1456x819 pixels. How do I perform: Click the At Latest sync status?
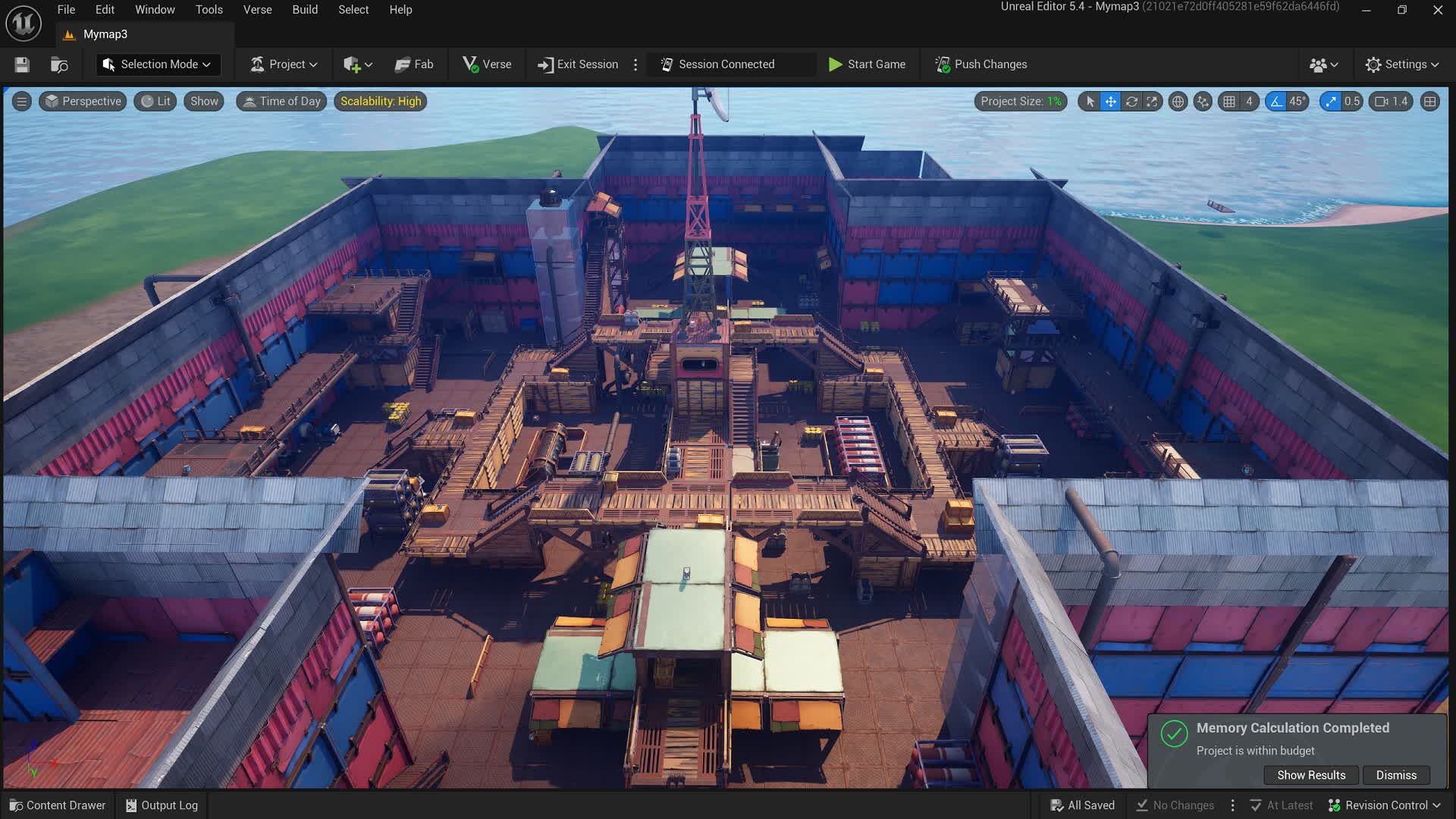point(1281,805)
